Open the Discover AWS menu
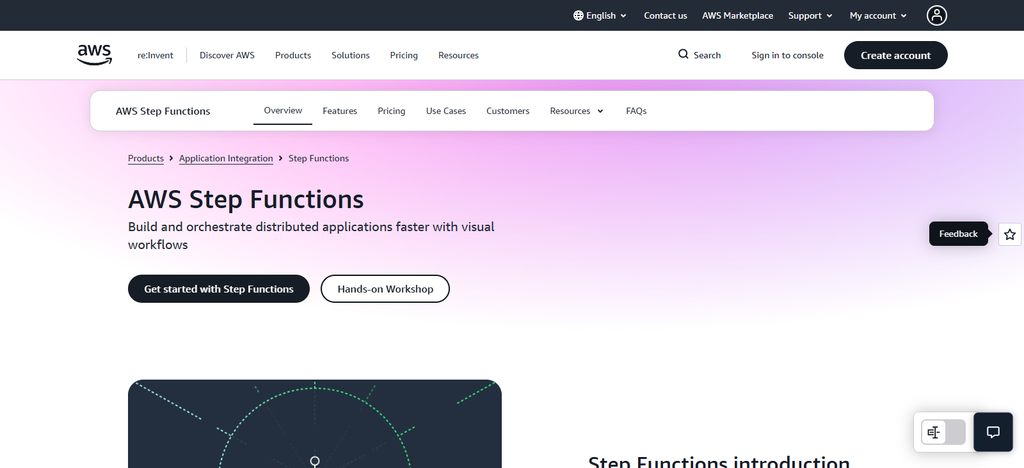 pos(227,55)
